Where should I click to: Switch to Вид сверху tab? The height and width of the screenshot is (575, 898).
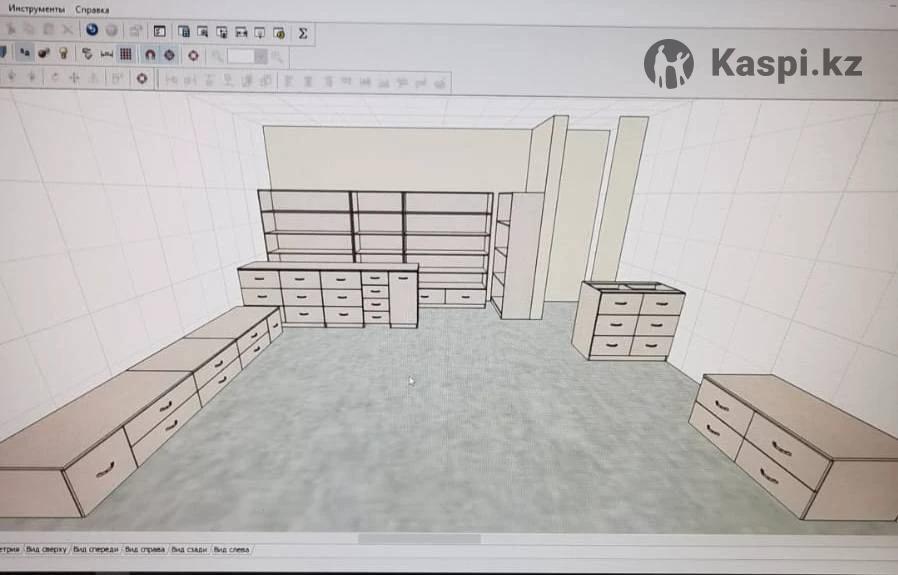pyautogui.click(x=47, y=549)
